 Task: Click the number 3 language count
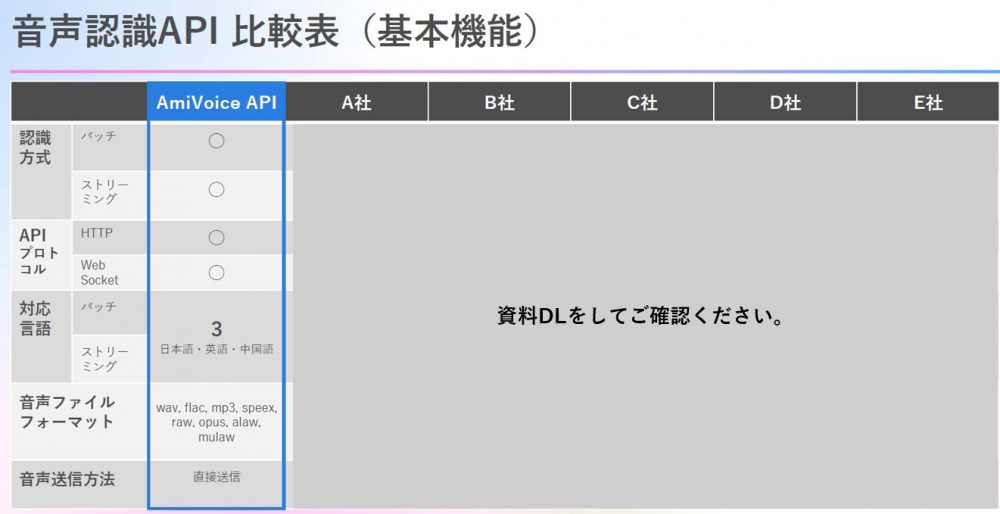tap(217, 330)
